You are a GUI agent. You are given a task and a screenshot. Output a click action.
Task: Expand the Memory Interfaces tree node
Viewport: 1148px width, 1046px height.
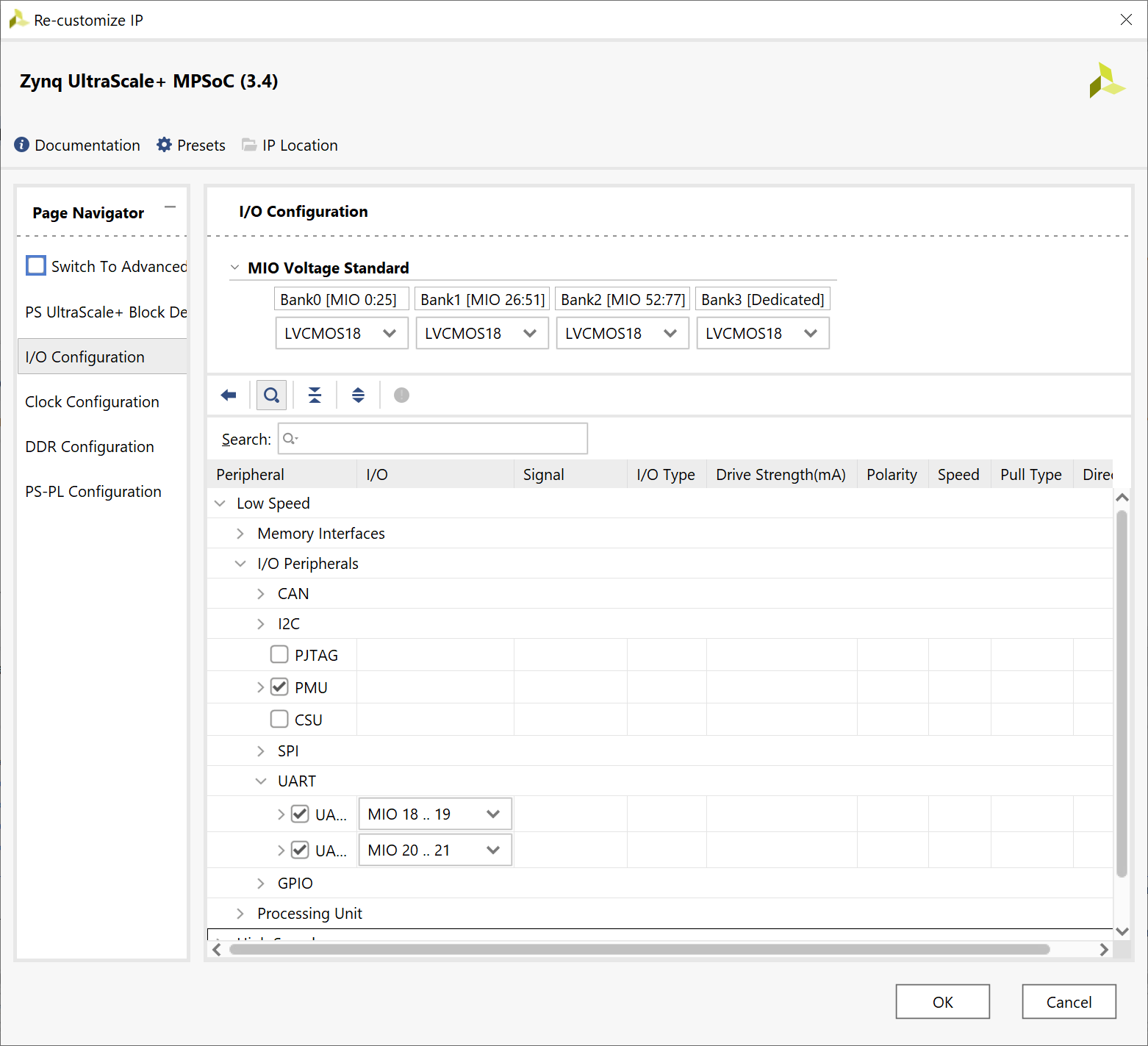pos(240,534)
